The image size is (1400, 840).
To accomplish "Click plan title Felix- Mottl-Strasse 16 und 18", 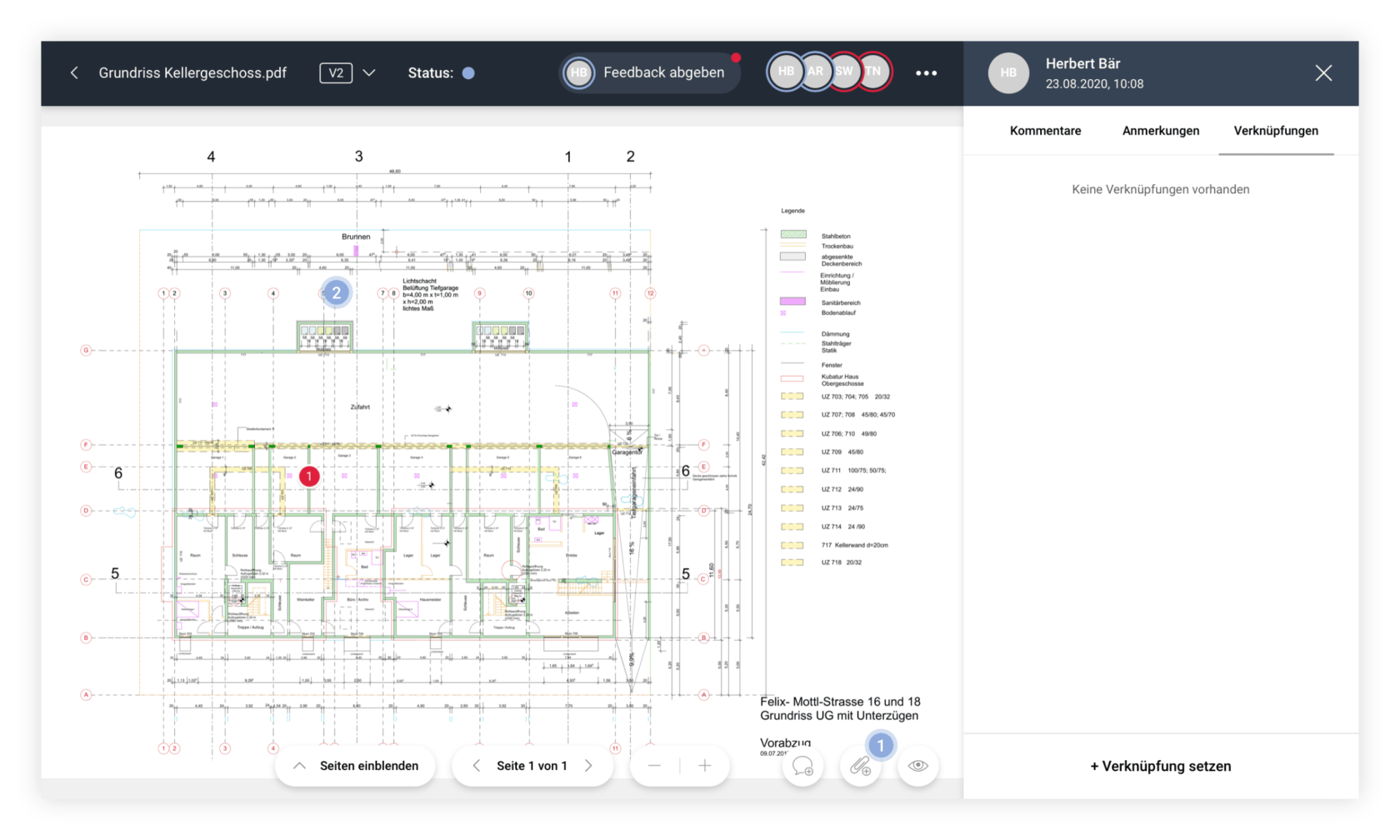I will tap(840, 702).
